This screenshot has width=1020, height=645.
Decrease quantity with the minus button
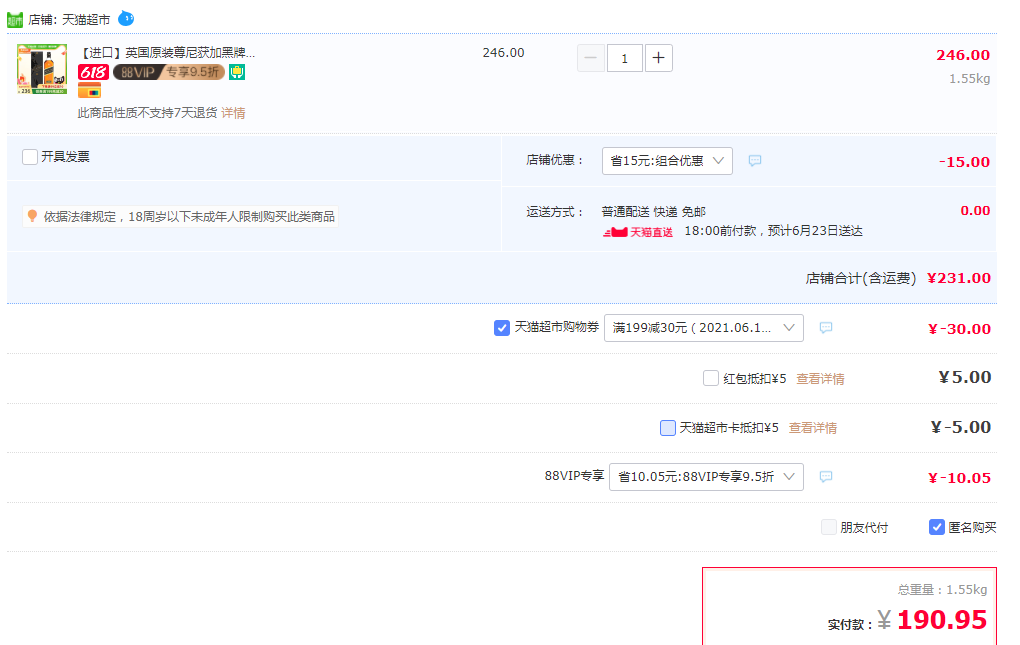coord(591,58)
